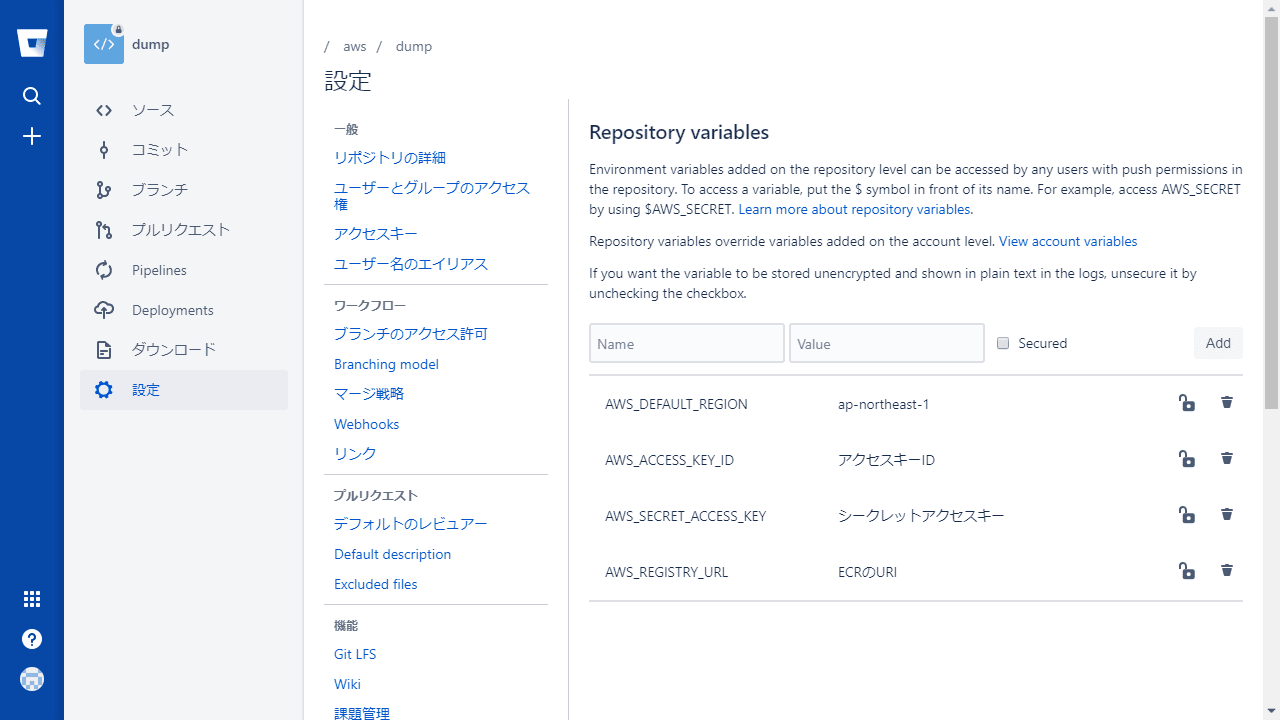Image resolution: width=1280 pixels, height=720 pixels.
Task: Delete the AWS_REGISTRY_URL variable with the trash icon
Action: 1226,570
